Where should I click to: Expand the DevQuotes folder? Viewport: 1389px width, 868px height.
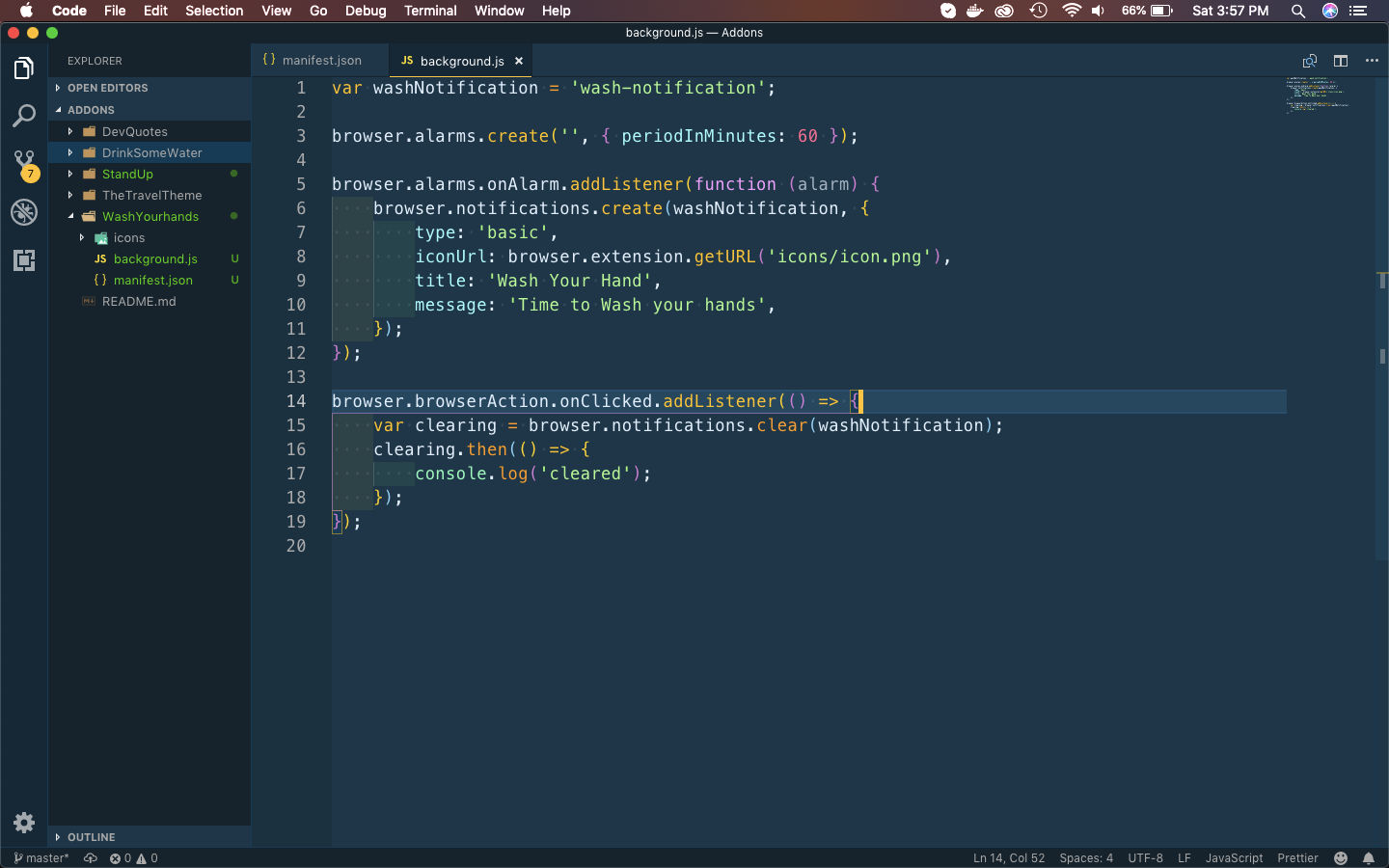[x=150, y=131]
